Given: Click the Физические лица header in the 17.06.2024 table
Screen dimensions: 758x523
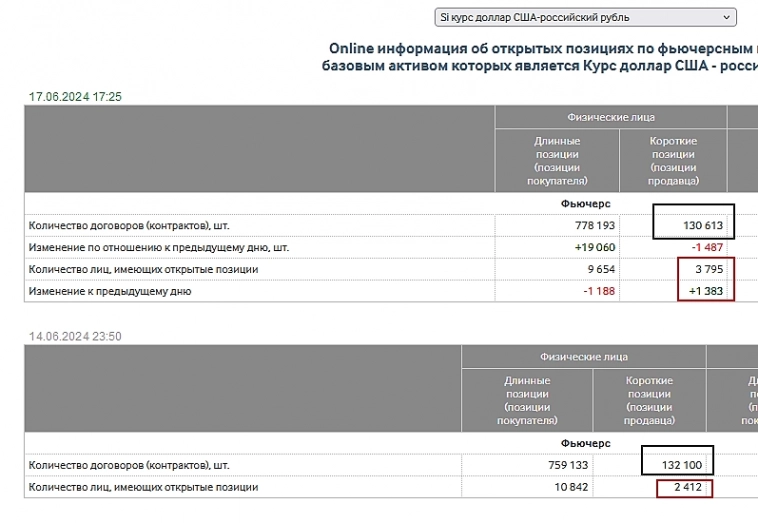Looking at the screenshot, I should pos(610,117).
